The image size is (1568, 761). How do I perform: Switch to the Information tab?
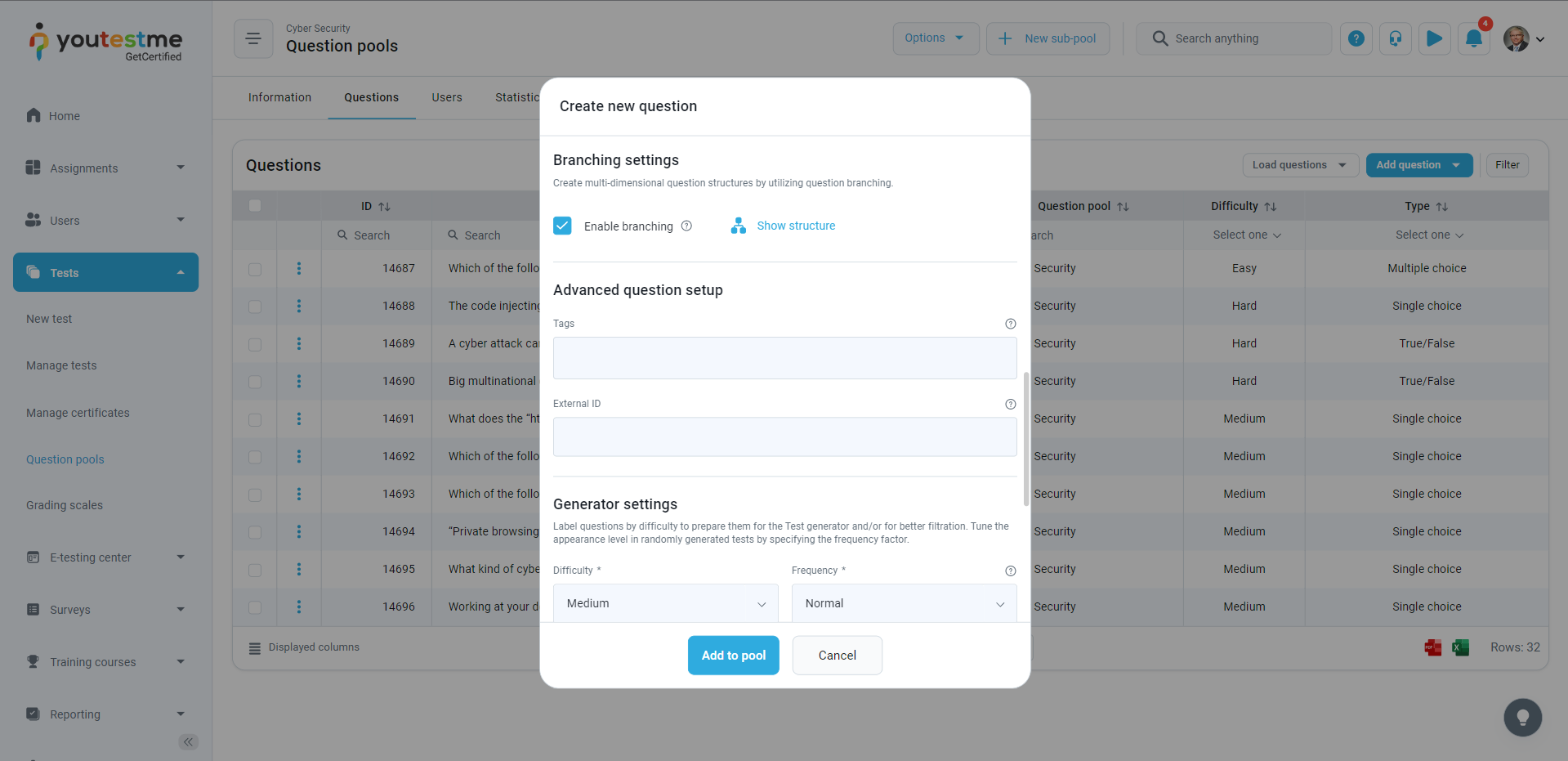click(279, 97)
